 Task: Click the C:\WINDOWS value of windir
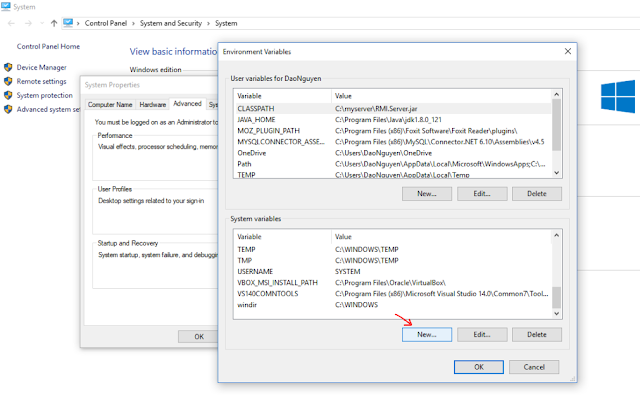tap(356, 305)
